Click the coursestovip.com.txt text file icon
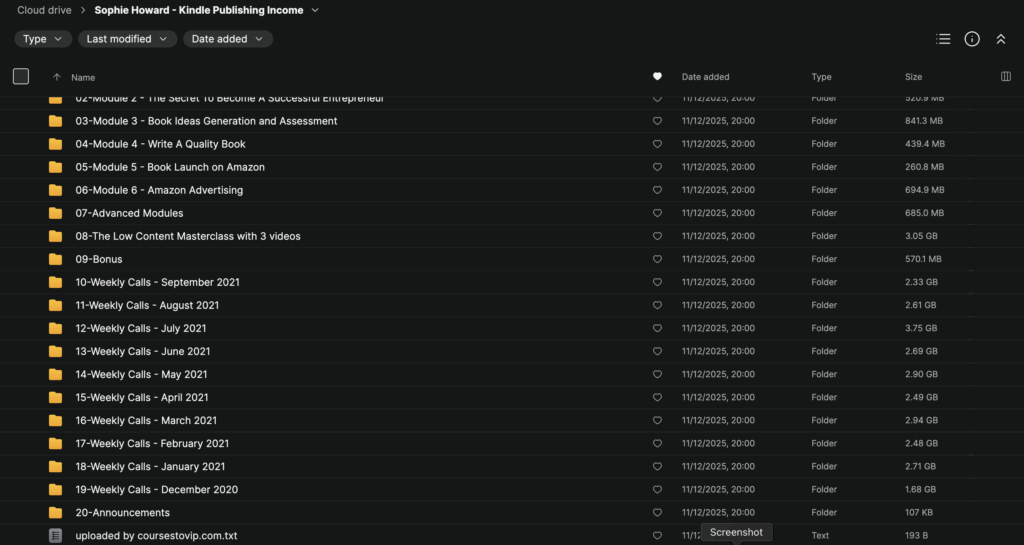 [56, 535]
